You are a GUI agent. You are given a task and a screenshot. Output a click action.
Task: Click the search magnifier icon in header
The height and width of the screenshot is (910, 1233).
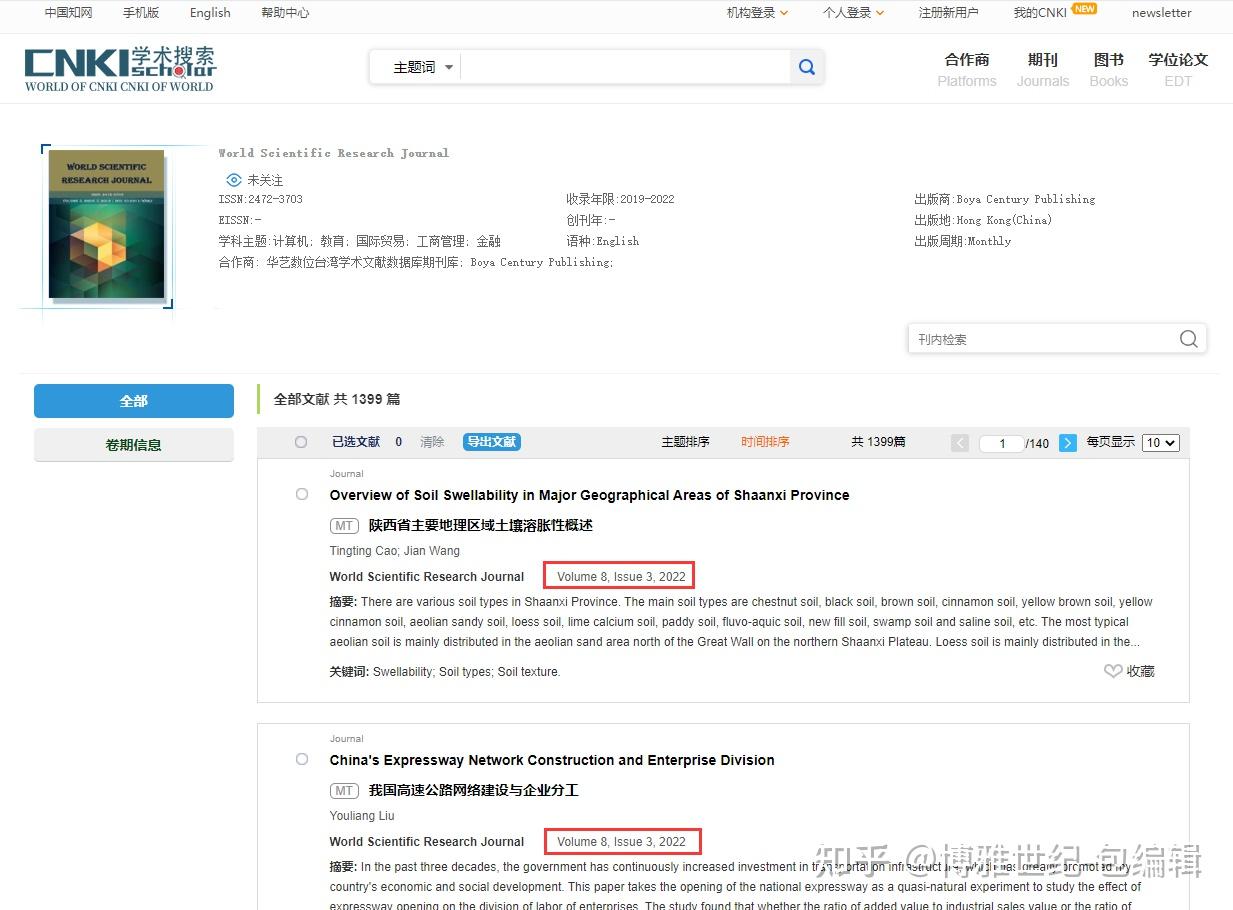(807, 67)
